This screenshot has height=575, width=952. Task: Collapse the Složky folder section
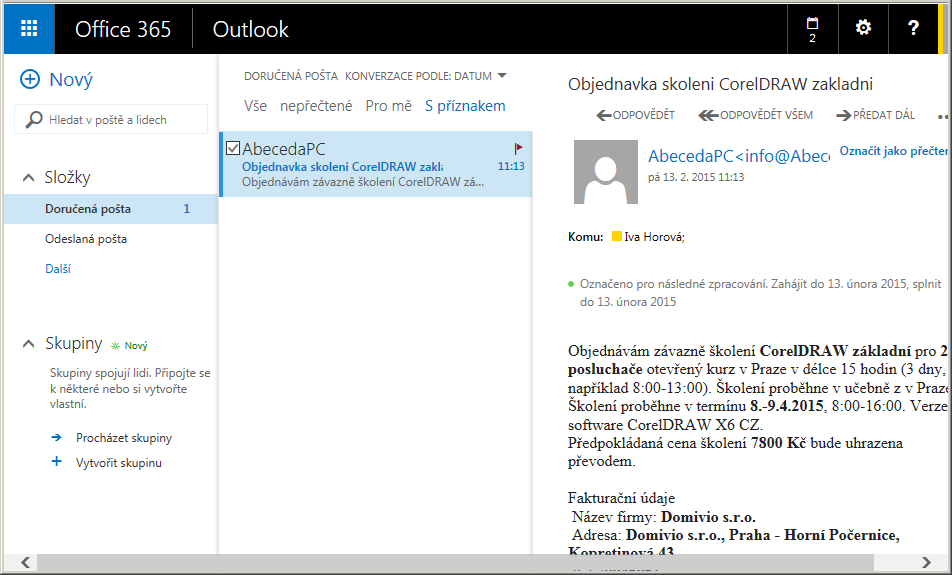click(x=28, y=178)
